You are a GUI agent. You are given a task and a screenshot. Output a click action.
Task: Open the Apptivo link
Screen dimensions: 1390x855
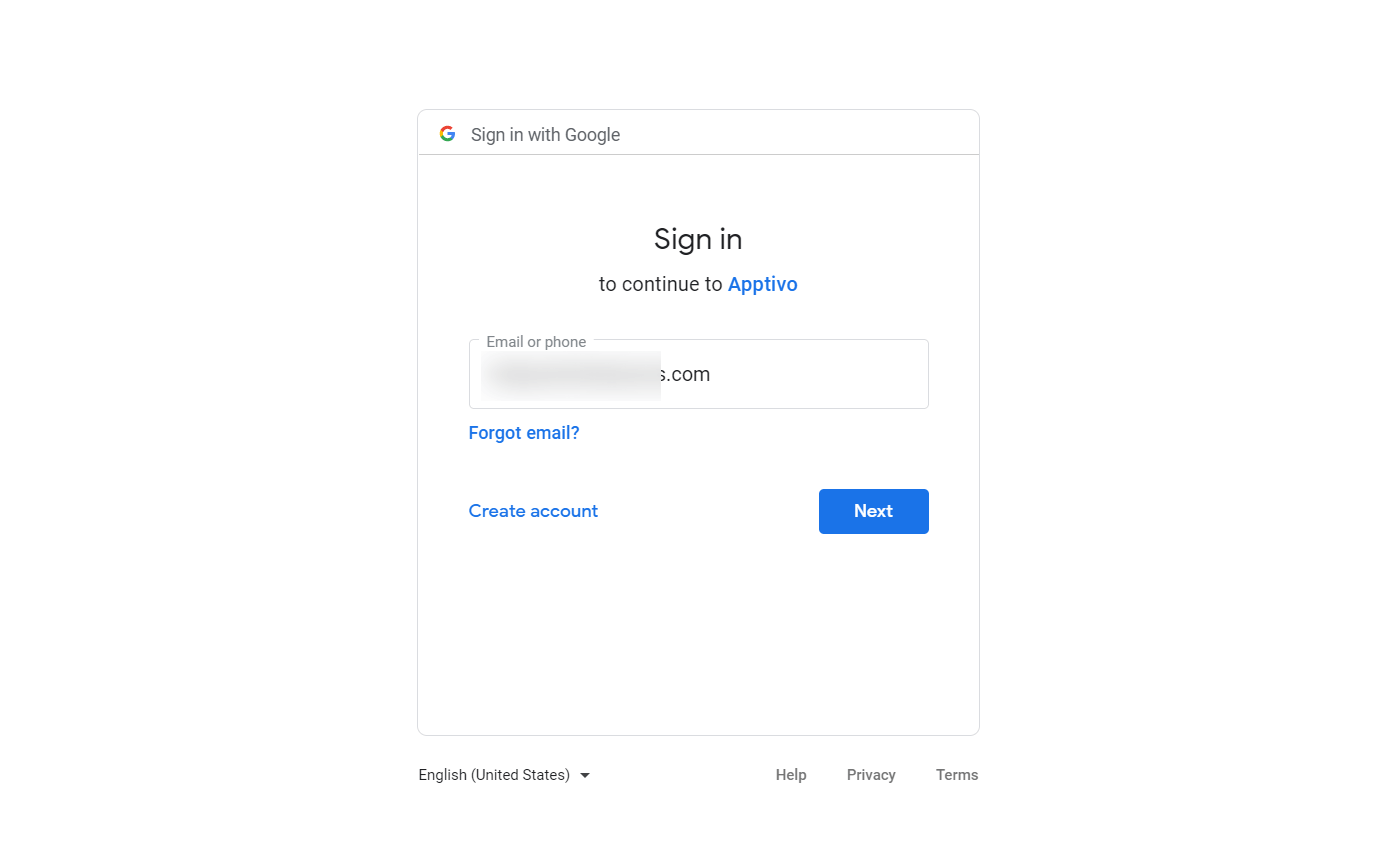coord(762,284)
